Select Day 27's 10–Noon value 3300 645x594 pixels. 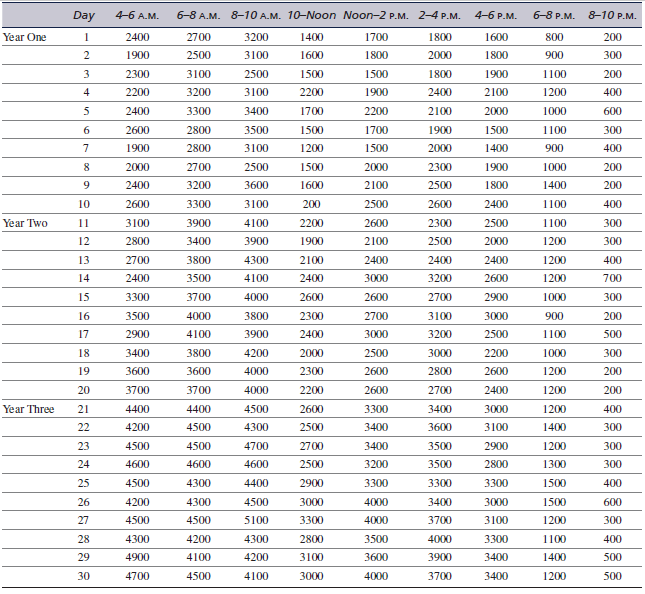pyautogui.click(x=311, y=520)
